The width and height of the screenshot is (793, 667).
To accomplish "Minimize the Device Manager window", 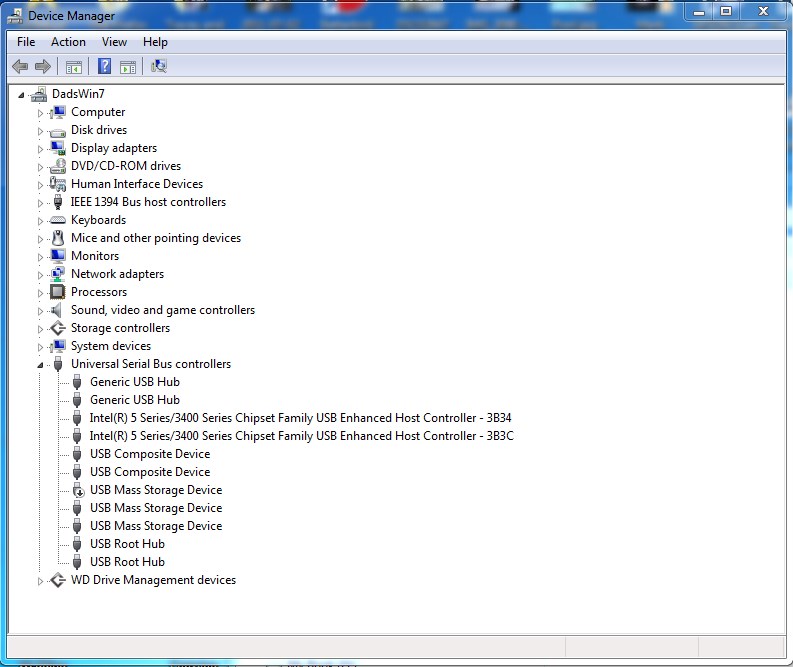I will pyautogui.click(x=699, y=11).
